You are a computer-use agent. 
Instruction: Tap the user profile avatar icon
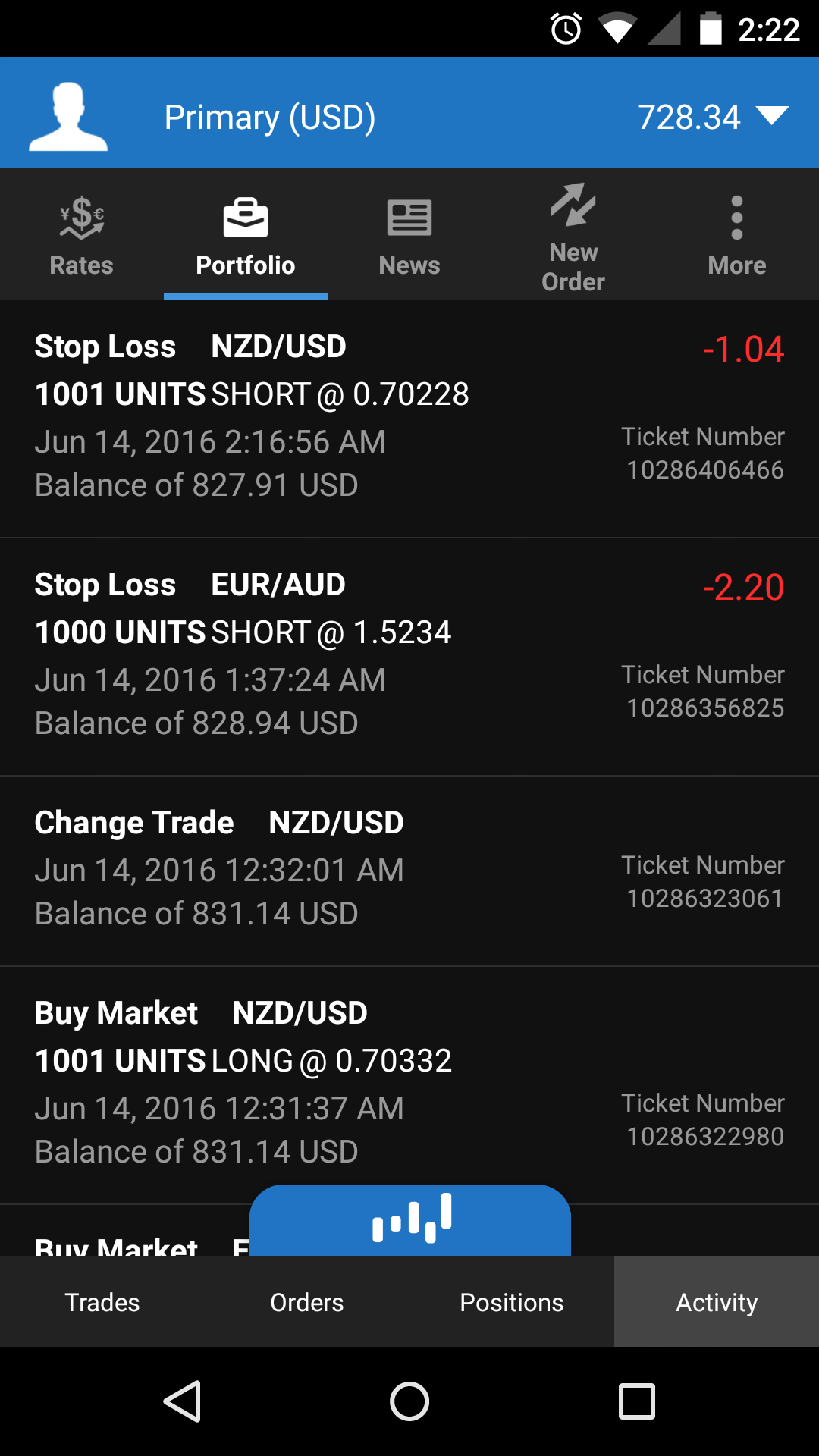[68, 116]
